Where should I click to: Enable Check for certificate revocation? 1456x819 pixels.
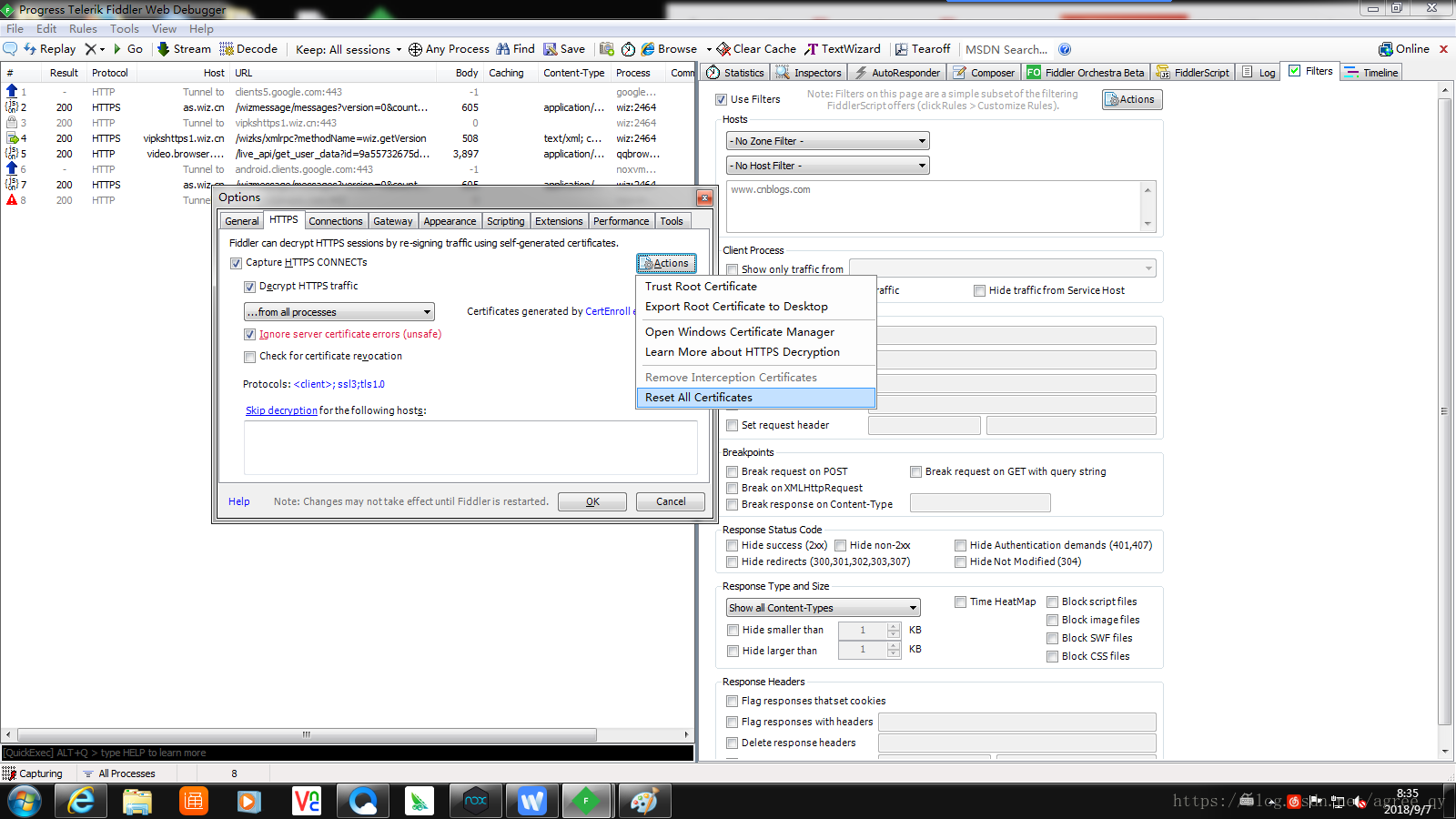click(x=249, y=357)
